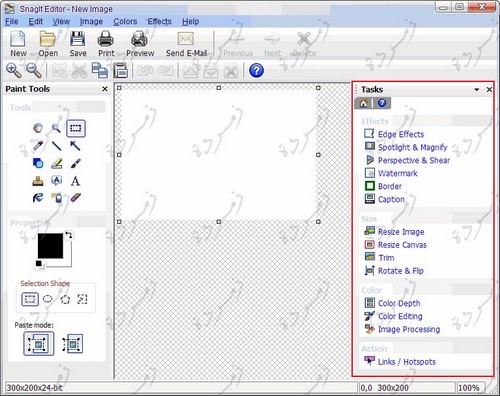
Task: Open the Resize Canvas task link
Action: click(402, 245)
